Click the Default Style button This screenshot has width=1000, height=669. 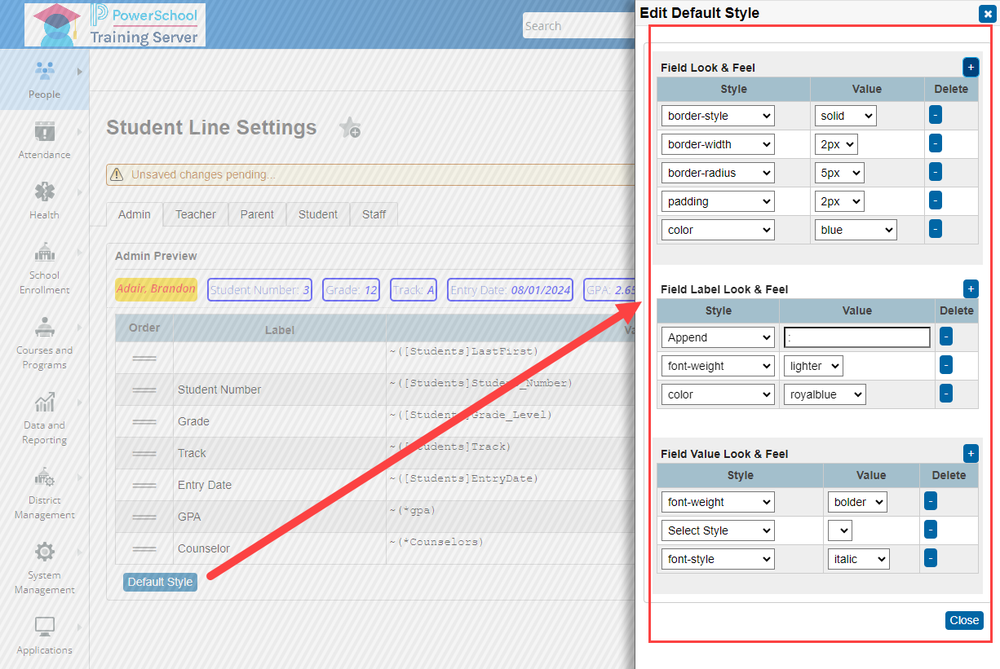tap(160, 582)
